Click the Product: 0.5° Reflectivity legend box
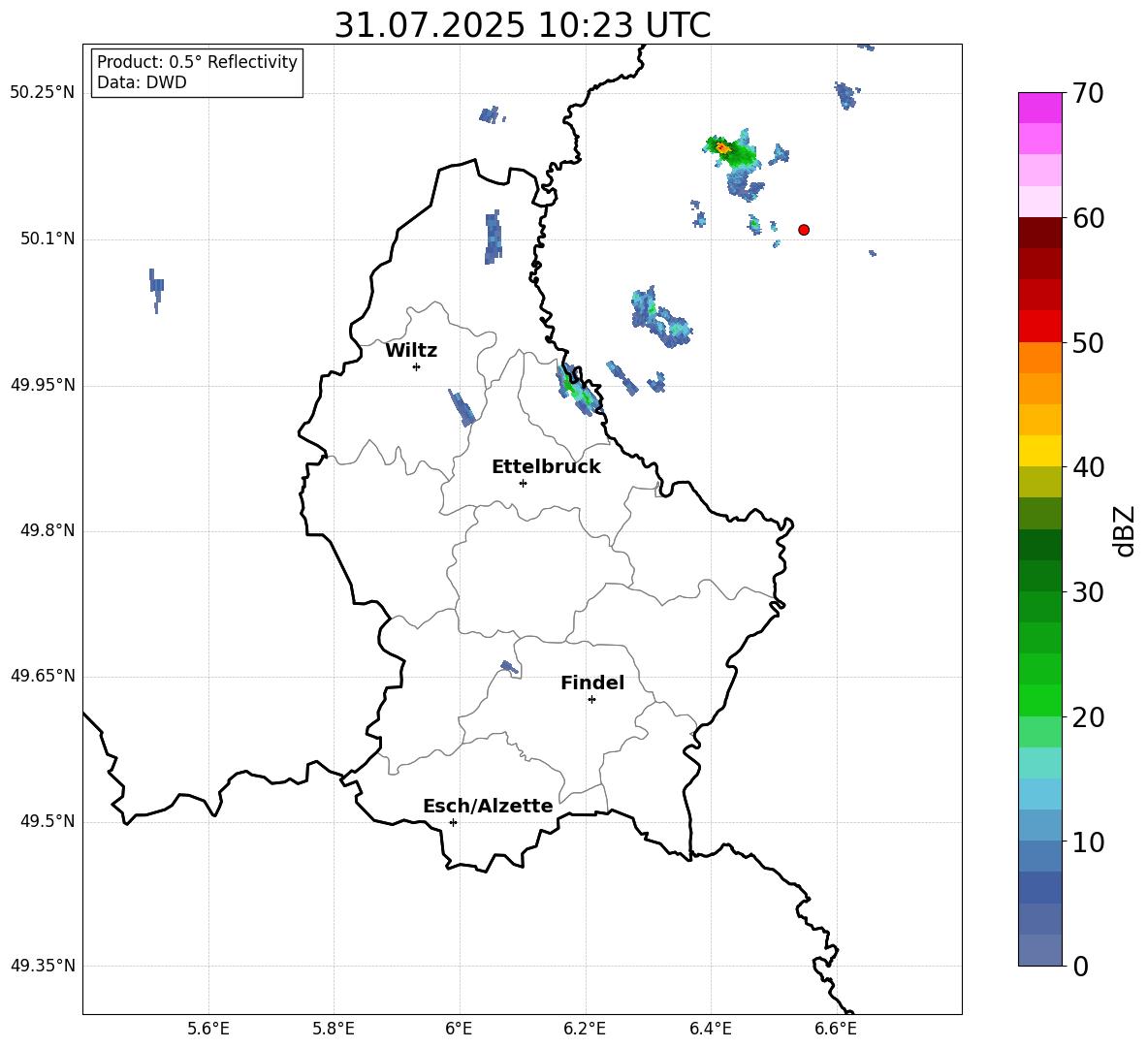Screen dimensions: 1148x1048 point(197,72)
